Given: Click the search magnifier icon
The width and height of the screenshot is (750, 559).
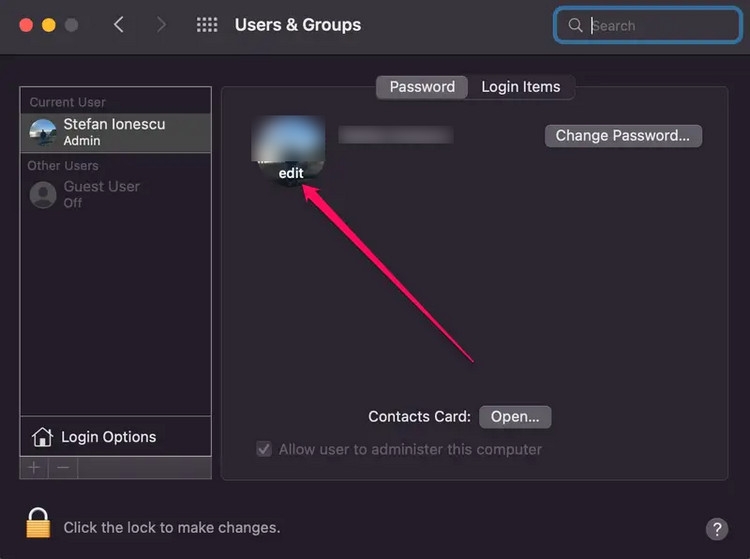Looking at the screenshot, I should [575, 25].
